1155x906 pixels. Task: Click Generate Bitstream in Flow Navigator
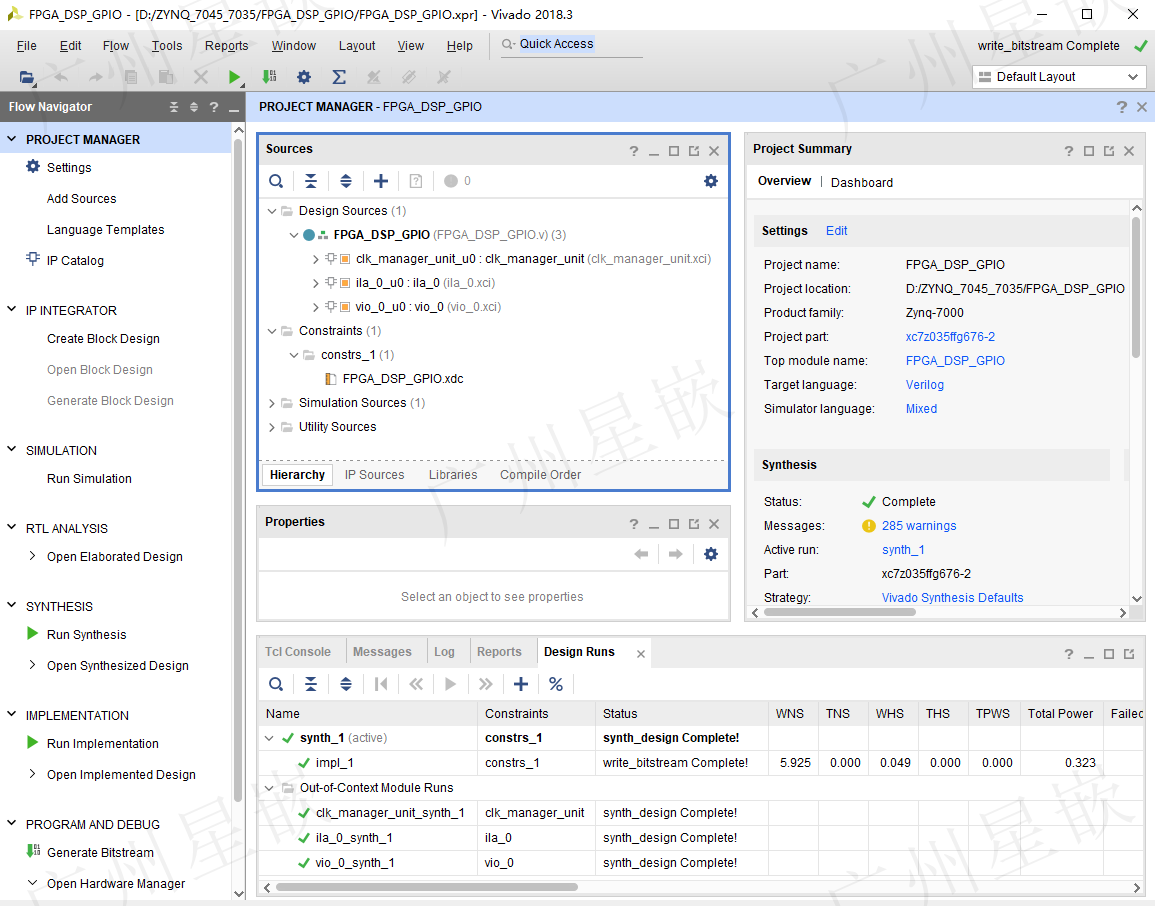pyautogui.click(x=100, y=853)
